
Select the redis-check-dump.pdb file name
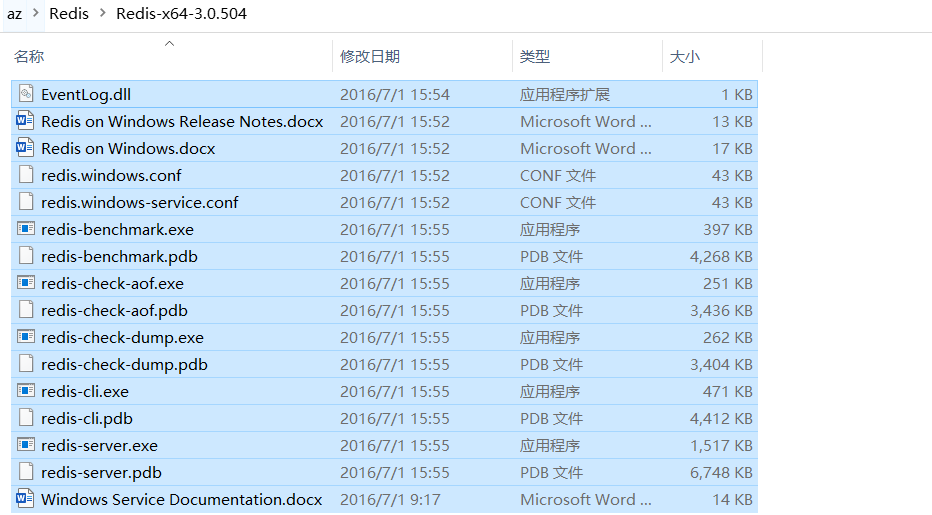[x=124, y=365]
